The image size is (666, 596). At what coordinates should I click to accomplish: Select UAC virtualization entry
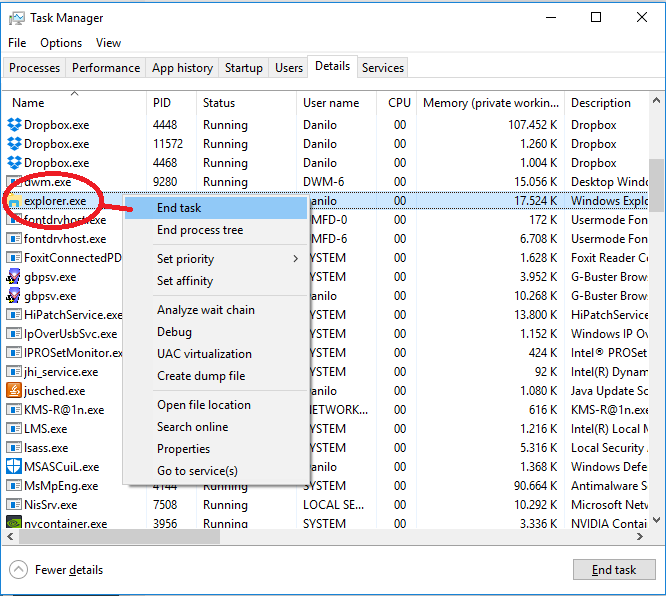[x=216, y=354]
